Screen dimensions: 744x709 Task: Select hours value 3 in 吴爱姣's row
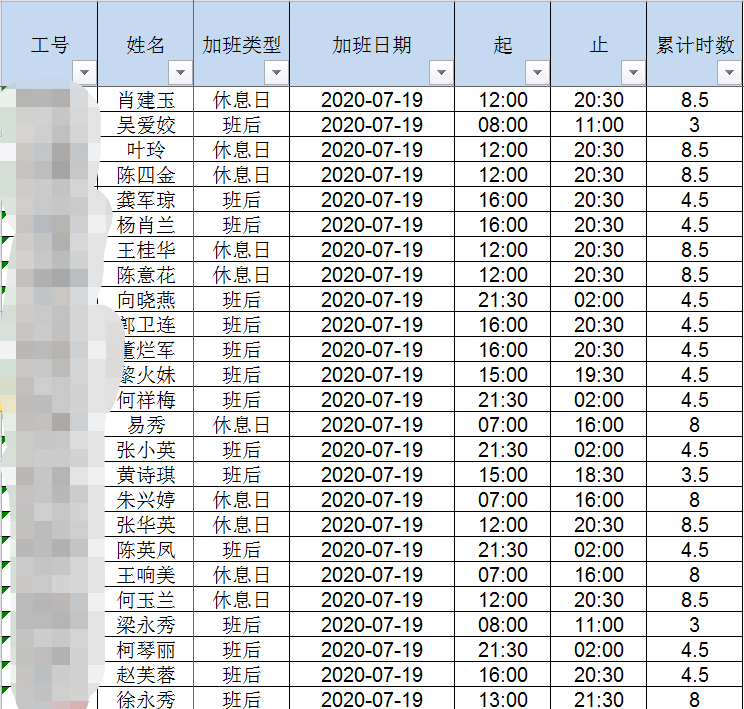695,125
